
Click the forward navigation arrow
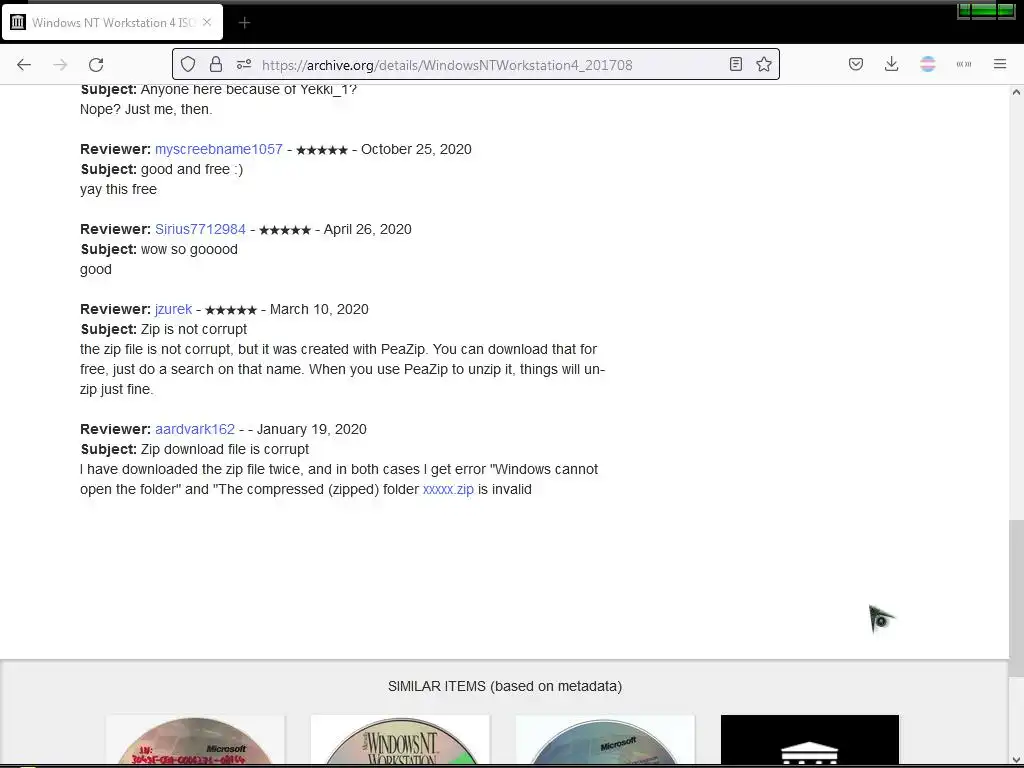pos(60,65)
